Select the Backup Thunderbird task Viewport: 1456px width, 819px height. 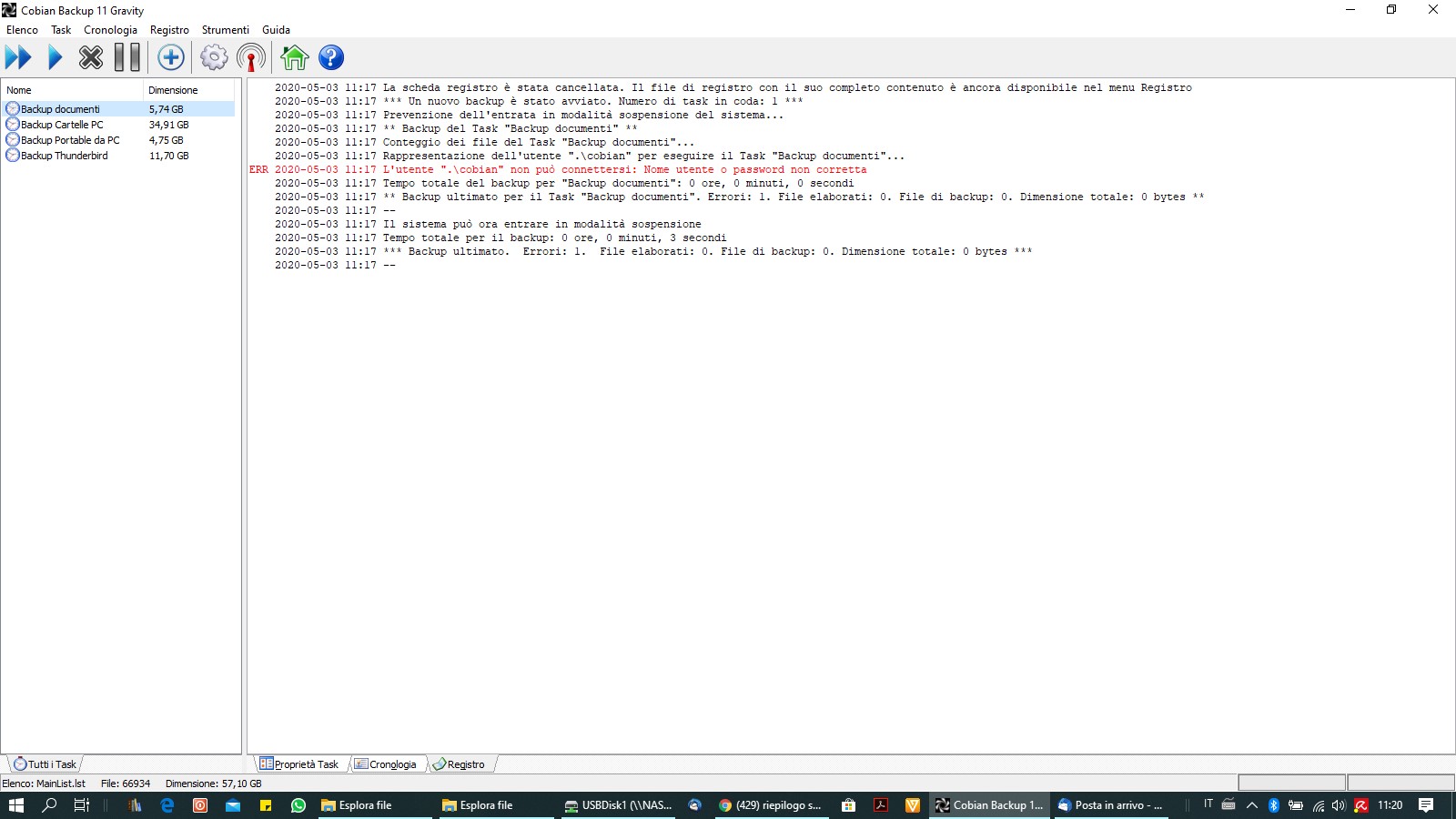click(x=64, y=156)
